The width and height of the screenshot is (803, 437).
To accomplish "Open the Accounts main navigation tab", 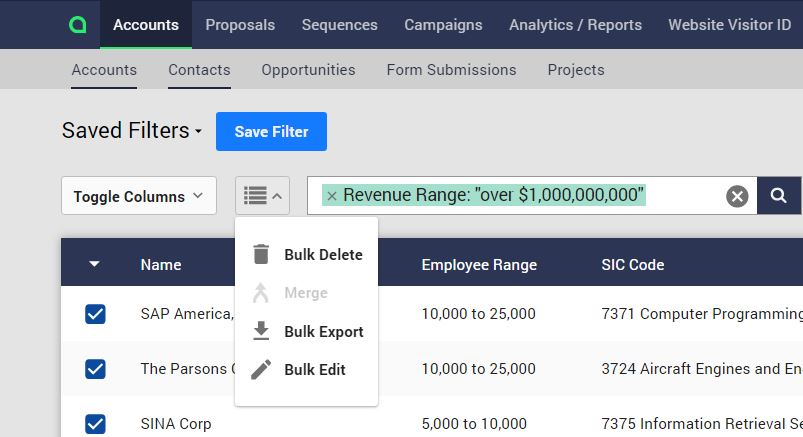I will [x=146, y=25].
